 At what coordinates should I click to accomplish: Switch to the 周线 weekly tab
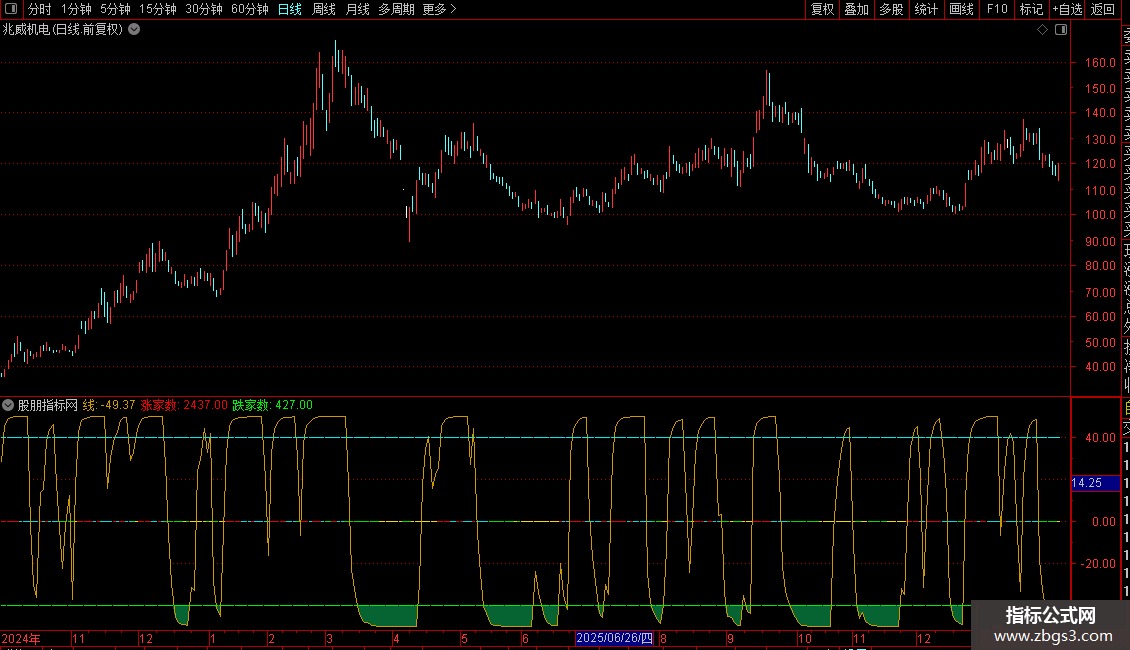tap(324, 9)
